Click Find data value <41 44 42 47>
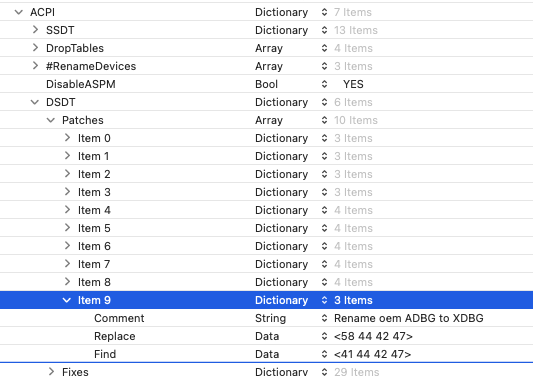Viewport: 533px width, 376px height. pos(373,355)
